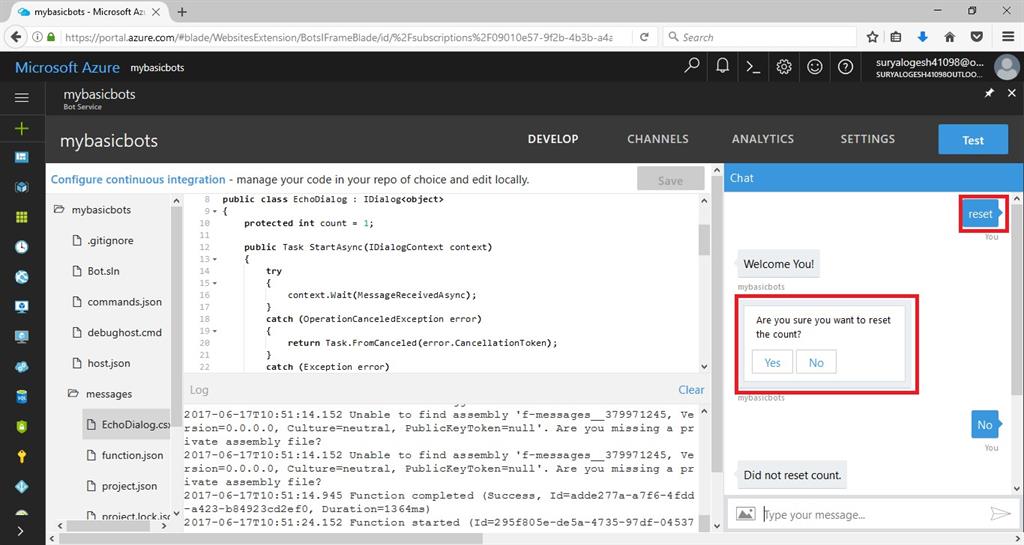The image size is (1024, 545).
Task: Collapse the messages folder
Action: (100, 394)
